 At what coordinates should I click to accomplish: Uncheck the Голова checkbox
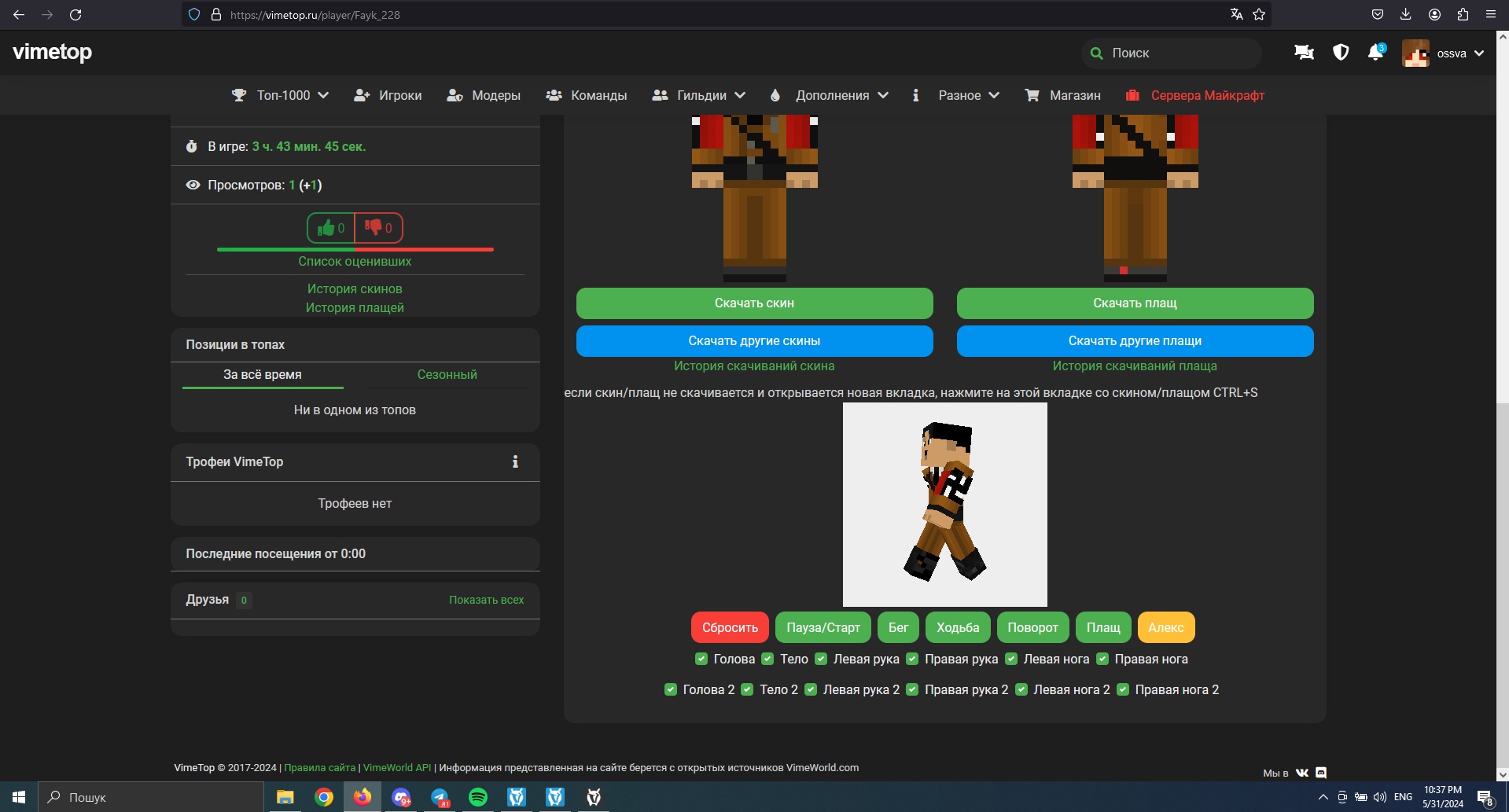tap(701, 659)
